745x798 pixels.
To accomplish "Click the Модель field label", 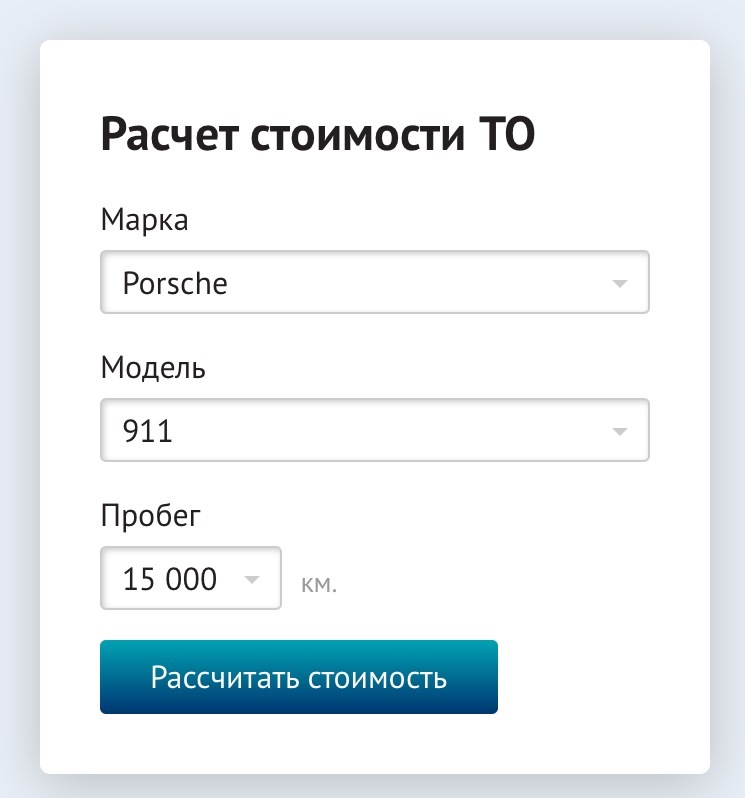I will [x=153, y=368].
